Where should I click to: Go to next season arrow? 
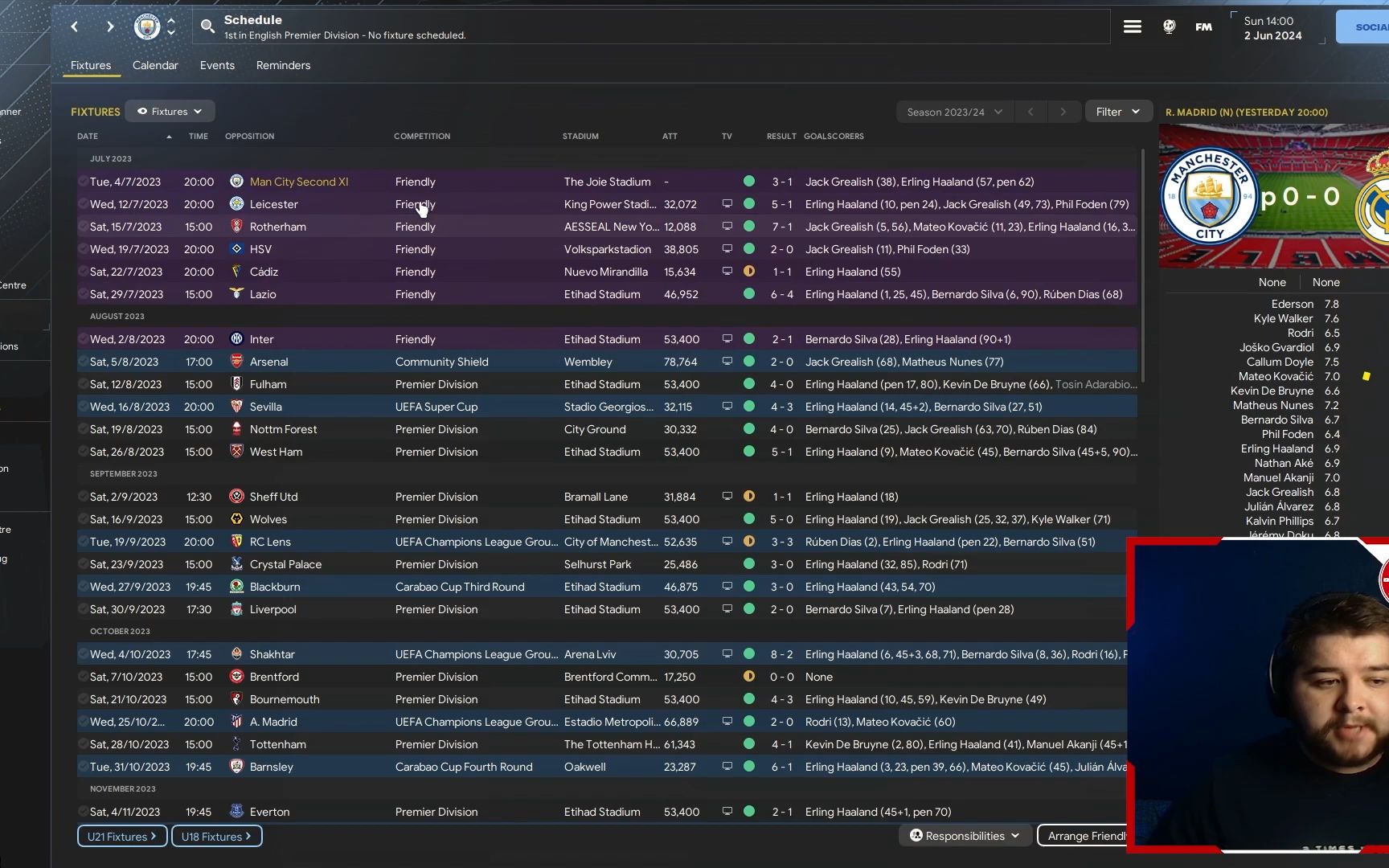[1063, 112]
